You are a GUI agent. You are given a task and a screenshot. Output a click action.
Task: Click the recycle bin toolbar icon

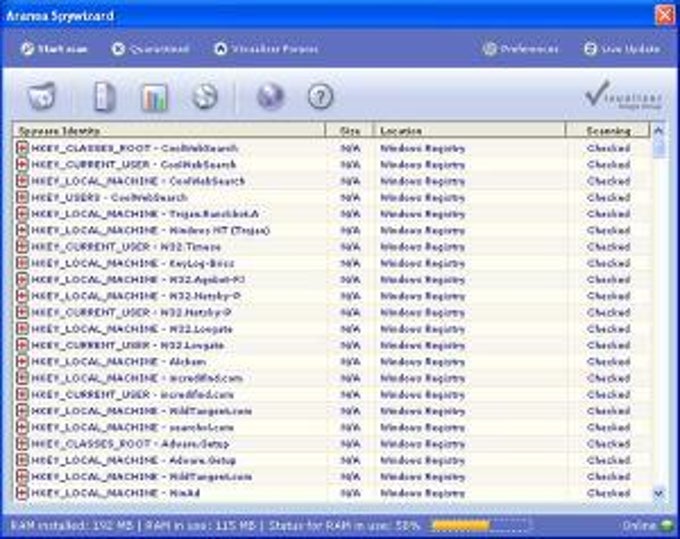42,96
